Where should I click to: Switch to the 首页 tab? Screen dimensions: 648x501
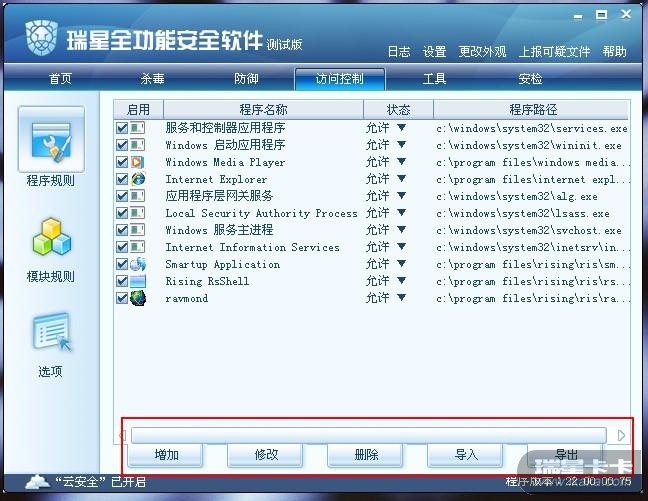(x=60, y=79)
